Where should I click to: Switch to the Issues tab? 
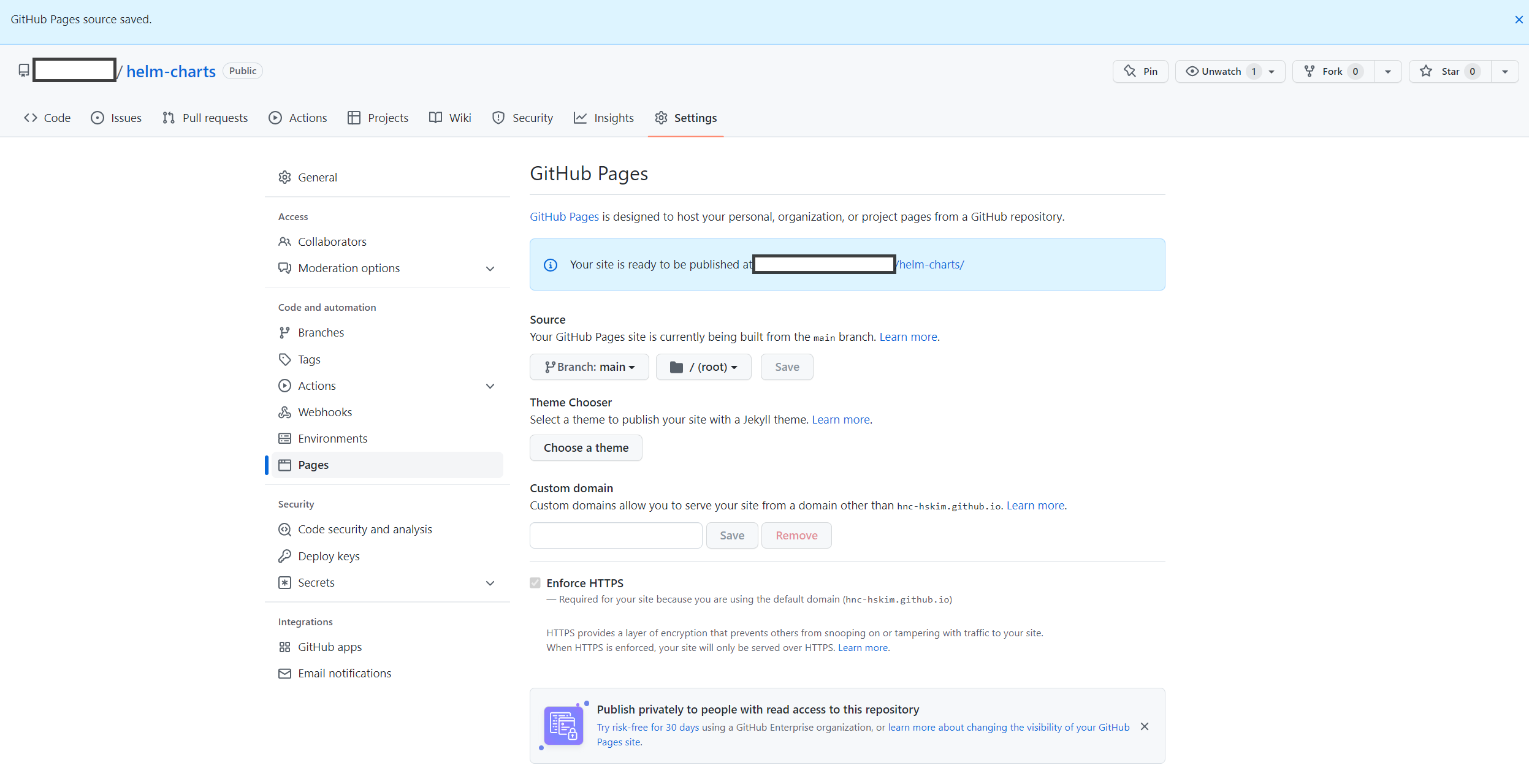click(x=116, y=118)
